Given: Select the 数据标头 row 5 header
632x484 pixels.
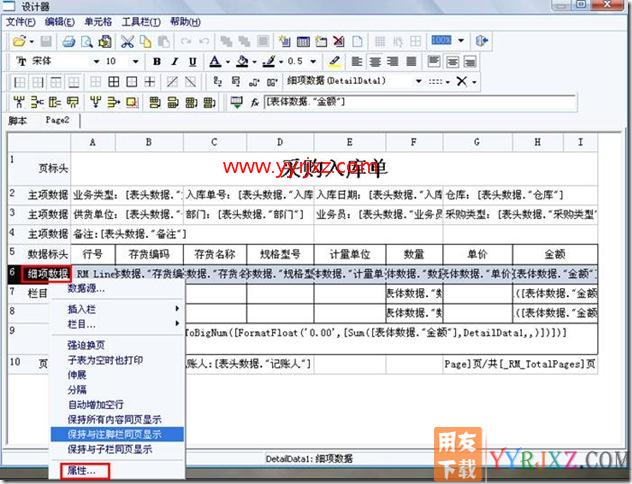Looking at the screenshot, I should coord(39,254).
